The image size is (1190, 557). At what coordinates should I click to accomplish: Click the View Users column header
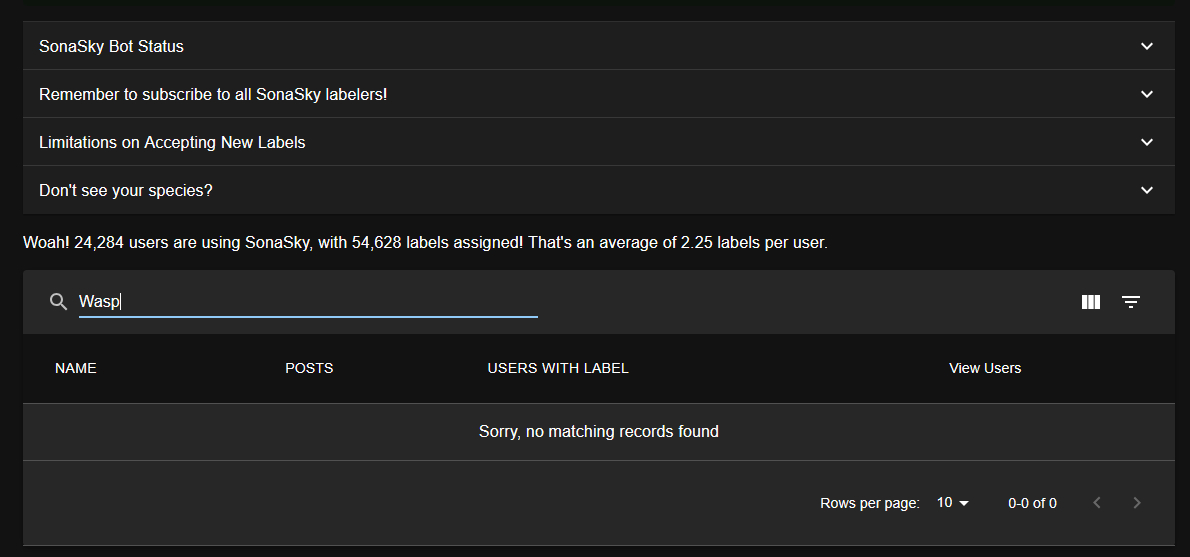[x=985, y=368]
